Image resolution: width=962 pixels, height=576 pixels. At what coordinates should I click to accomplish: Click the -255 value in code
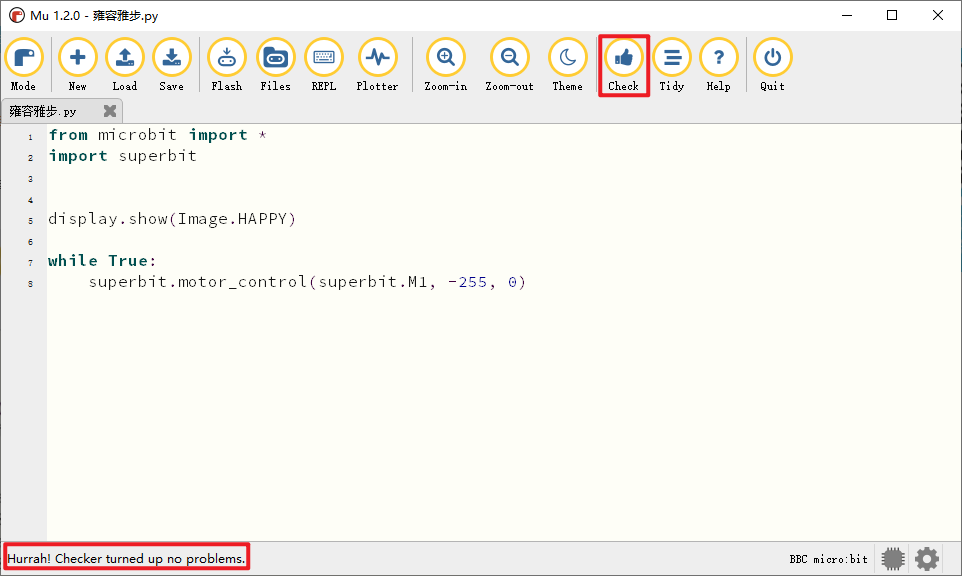[x=468, y=282]
